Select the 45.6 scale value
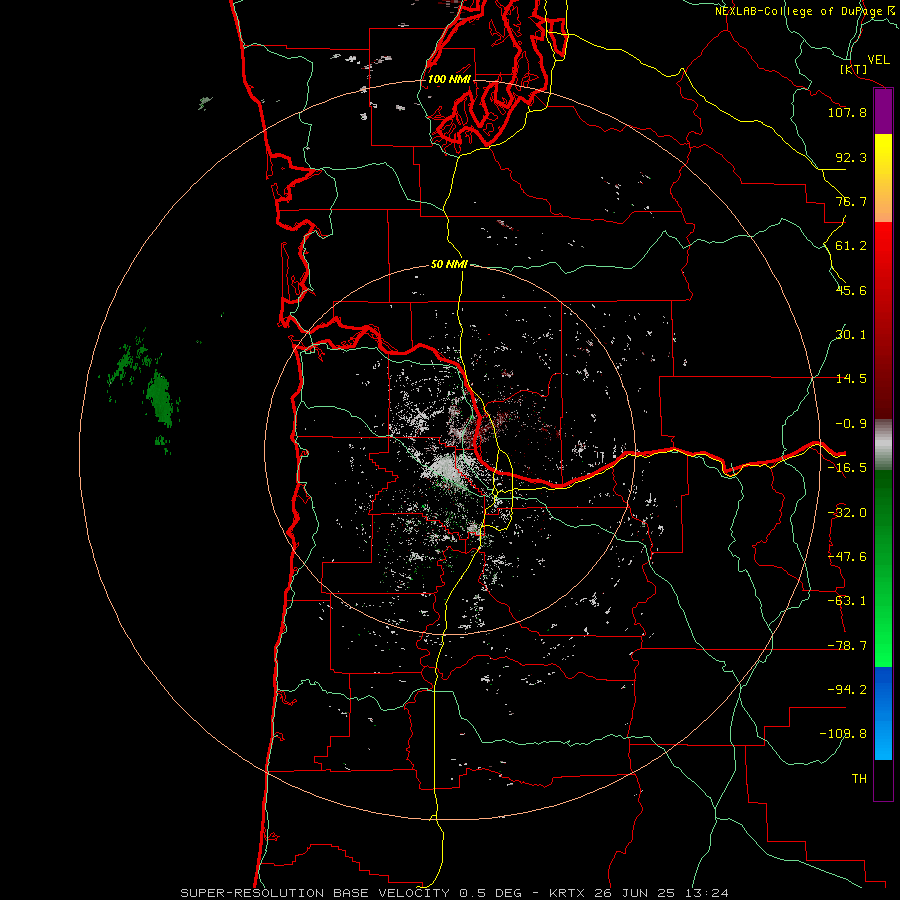This screenshot has width=900, height=900. coord(851,290)
